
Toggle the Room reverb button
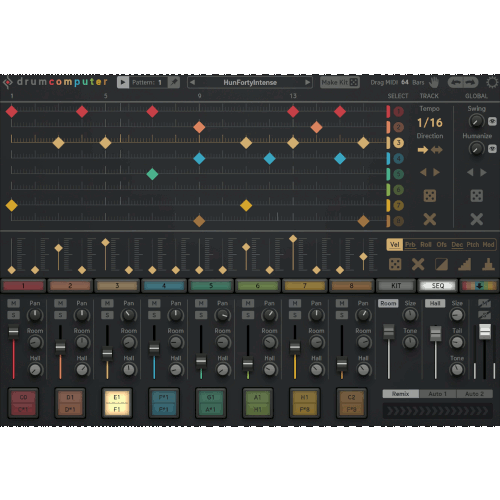(388, 303)
